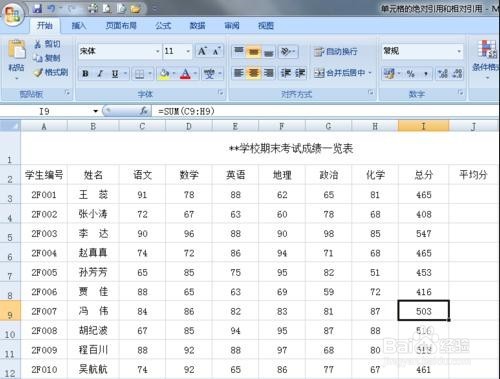Open the Name Box dropdown arrow
This screenshot has width=500, height=379.
coord(96,111)
